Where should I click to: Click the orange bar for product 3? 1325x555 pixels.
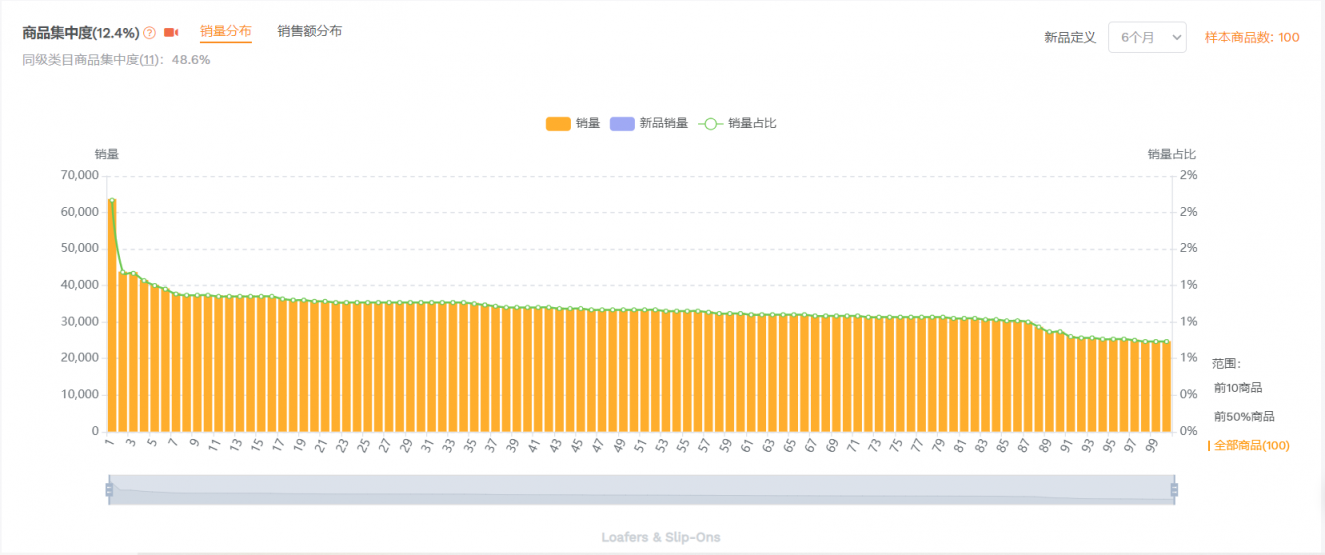click(x=133, y=352)
